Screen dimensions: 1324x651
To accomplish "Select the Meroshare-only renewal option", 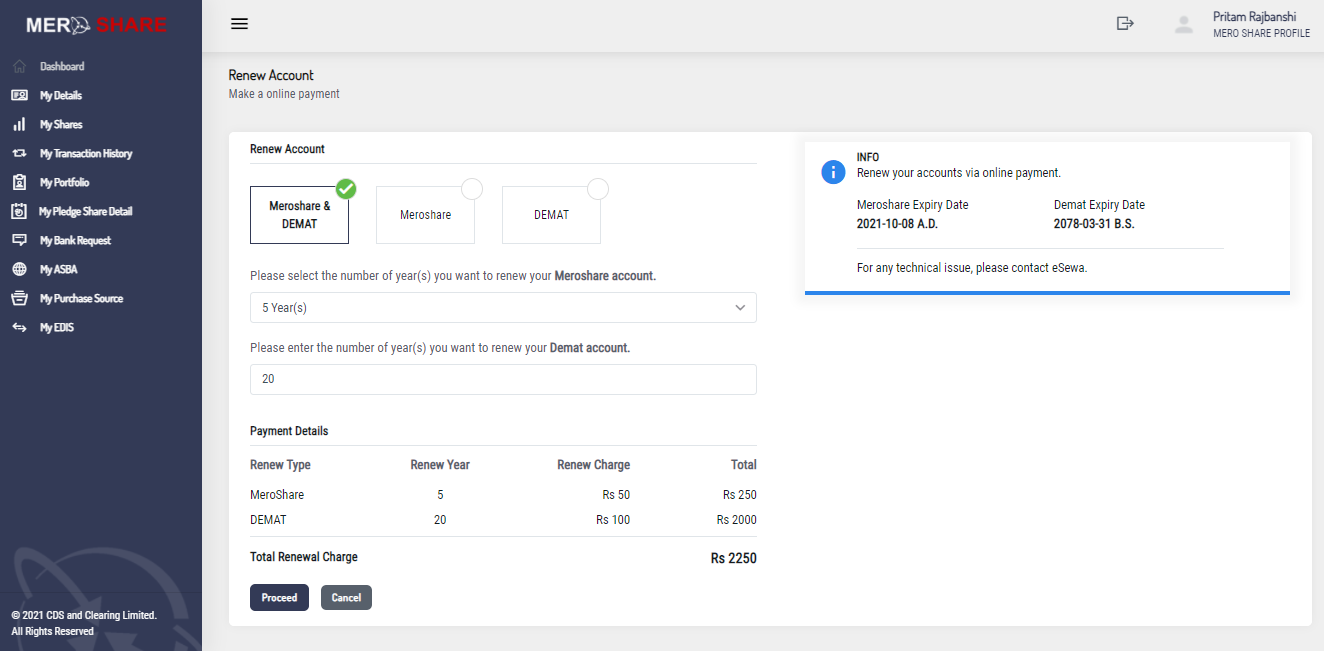I will tap(425, 214).
